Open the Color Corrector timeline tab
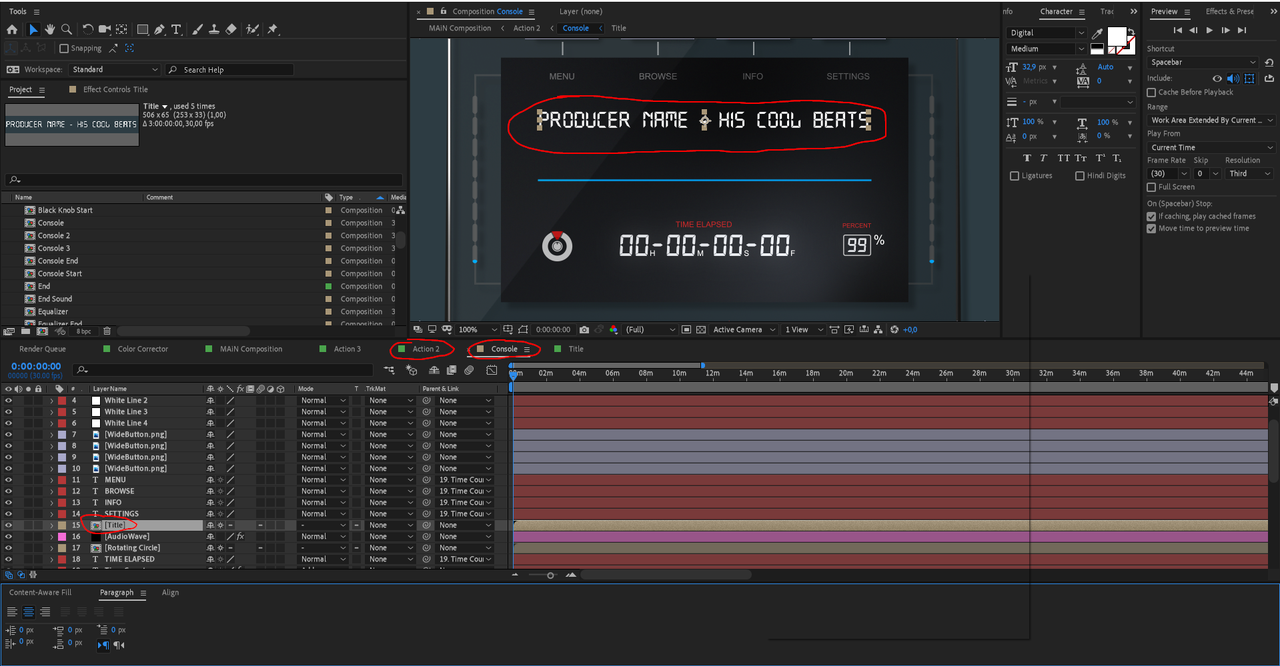The image size is (1280, 666). click(x=143, y=349)
